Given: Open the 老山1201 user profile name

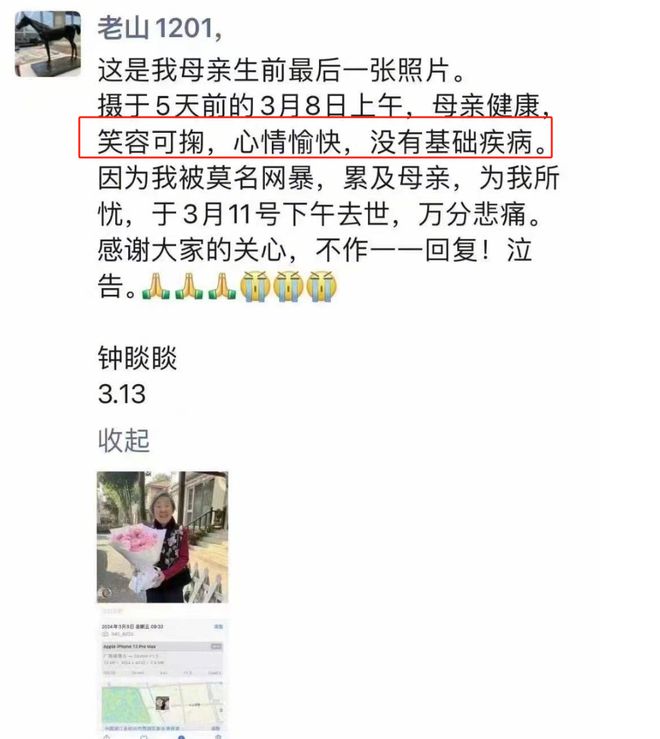Looking at the screenshot, I should point(159,28).
